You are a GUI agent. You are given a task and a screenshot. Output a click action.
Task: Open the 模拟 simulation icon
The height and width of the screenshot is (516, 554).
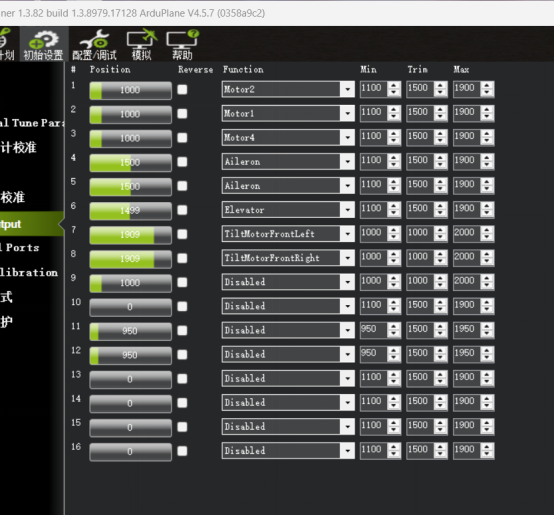(x=141, y=45)
